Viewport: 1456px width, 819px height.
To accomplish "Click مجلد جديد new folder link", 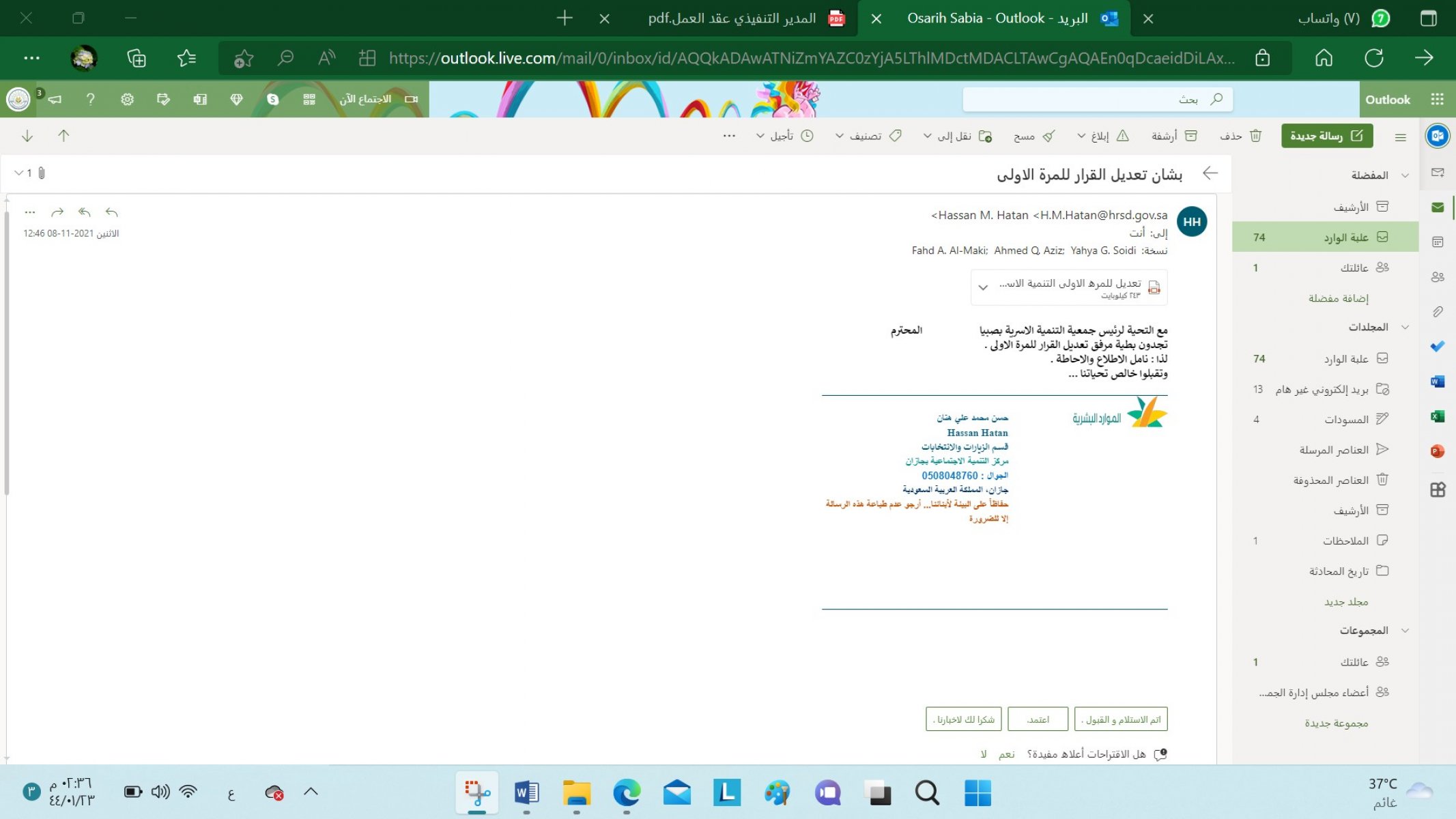I will [x=1346, y=602].
